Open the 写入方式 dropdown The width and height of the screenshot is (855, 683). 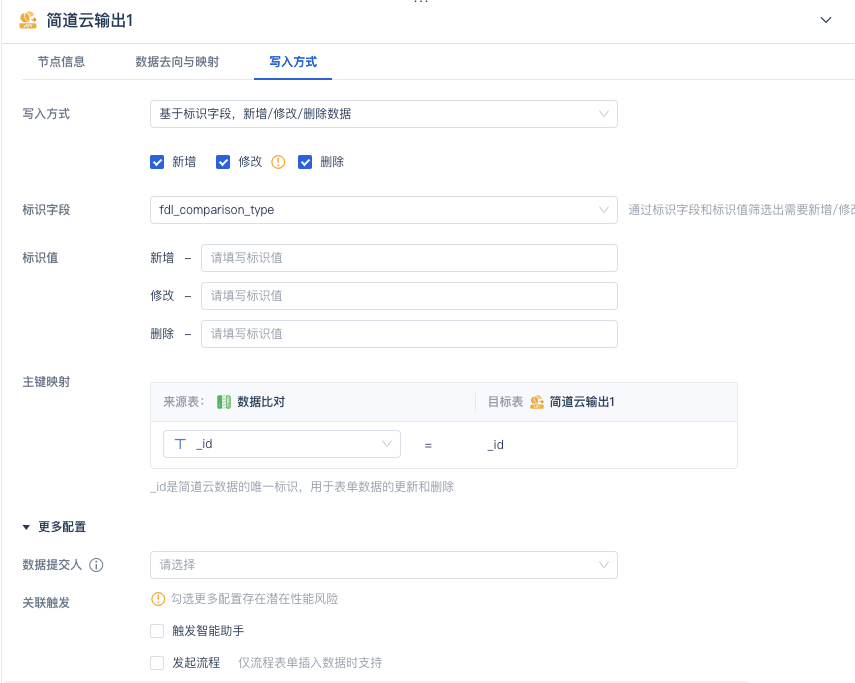(x=384, y=114)
